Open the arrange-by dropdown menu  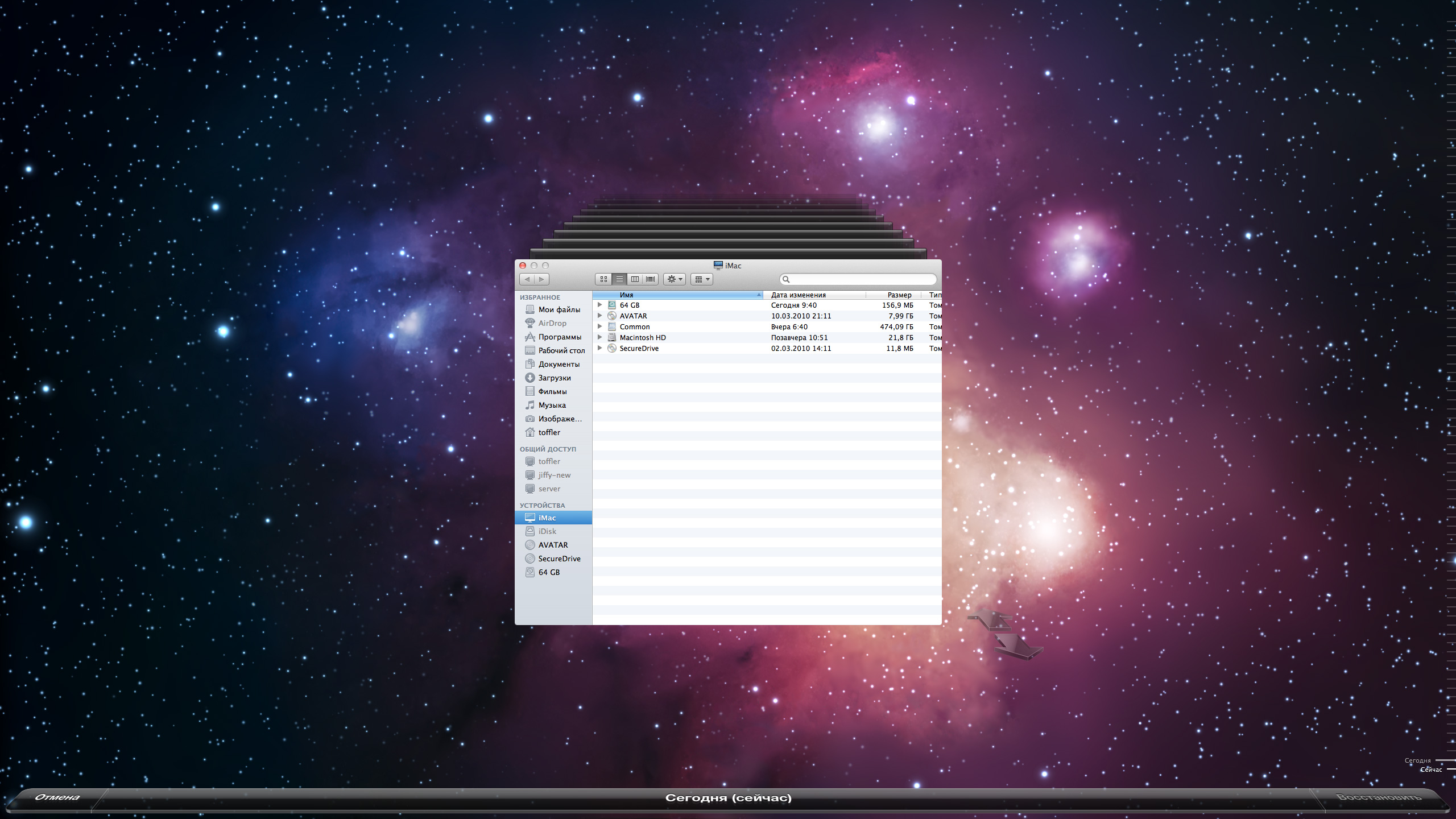(x=702, y=279)
